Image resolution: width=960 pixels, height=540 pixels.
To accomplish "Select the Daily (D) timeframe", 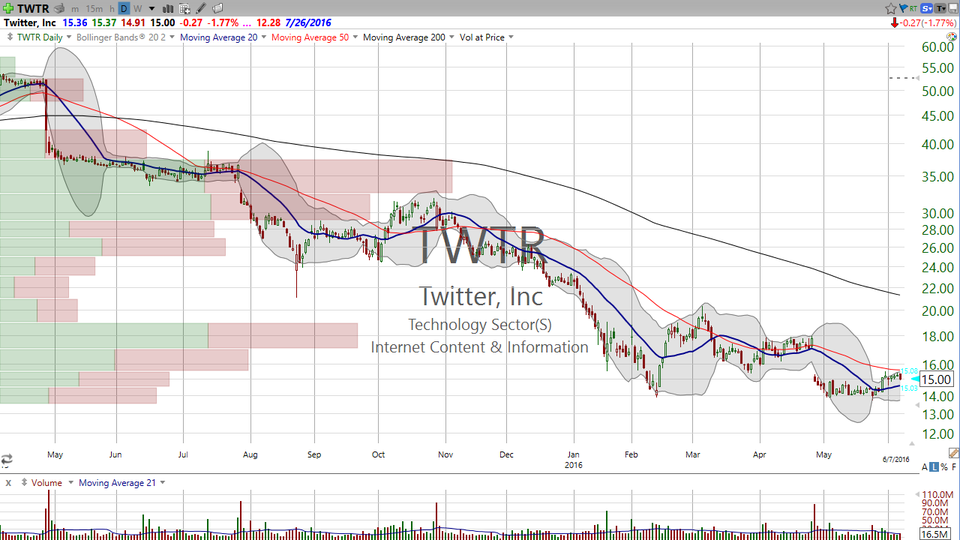I will point(124,8).
